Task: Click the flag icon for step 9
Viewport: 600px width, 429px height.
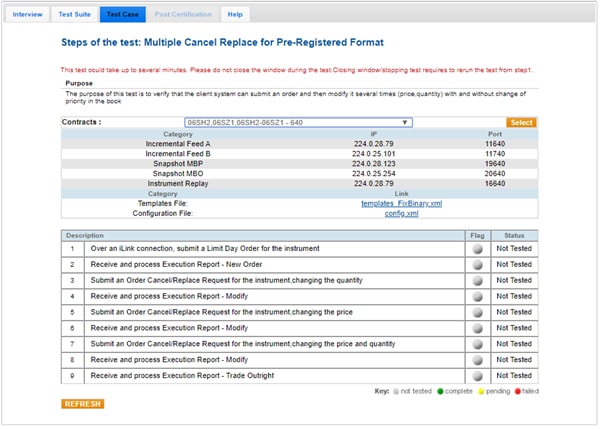Action: coord(477,376)
